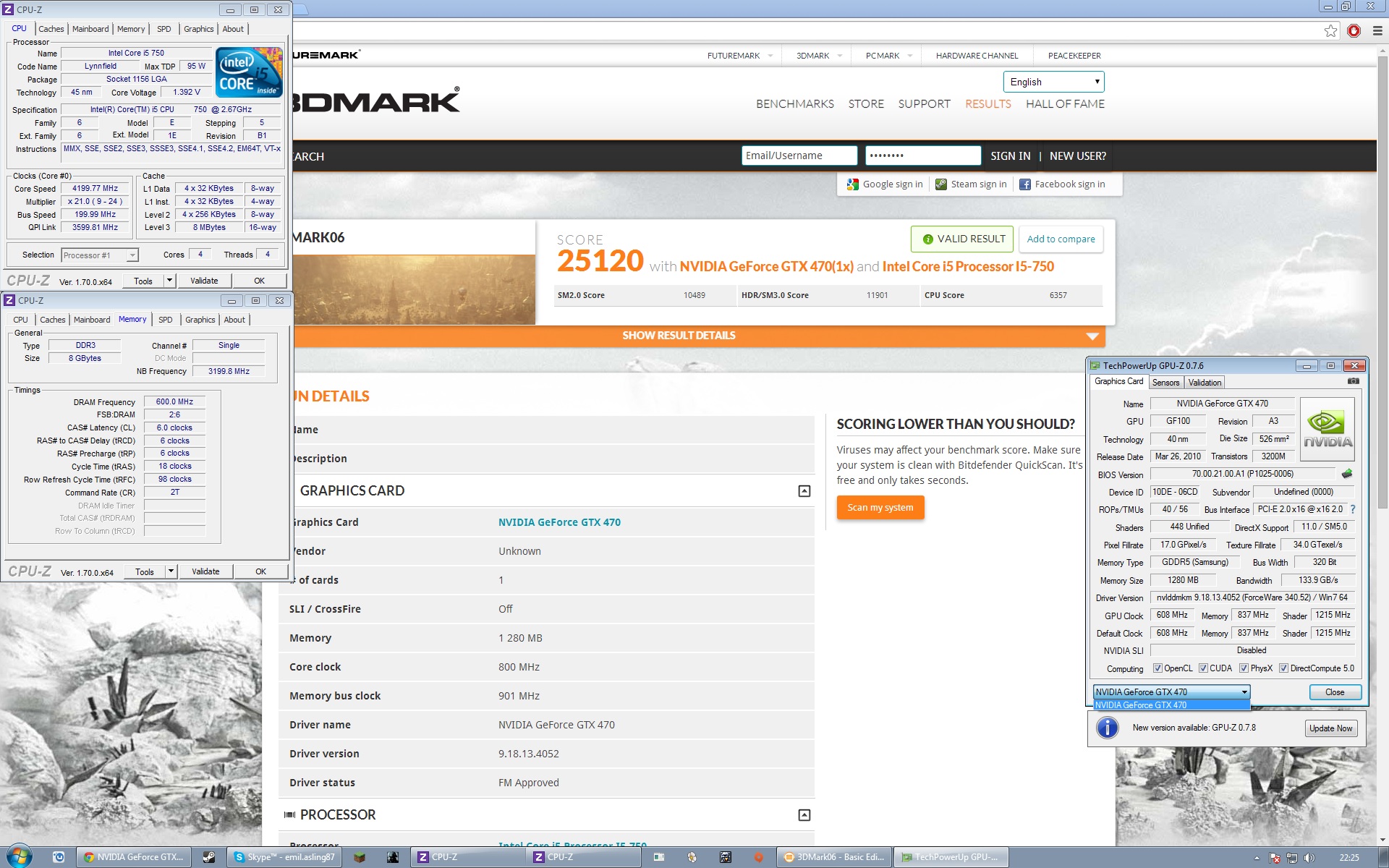Screen dimensions: 1389x868
Task: Show hidden tray icons arrow
Action: pos(1257,858)
